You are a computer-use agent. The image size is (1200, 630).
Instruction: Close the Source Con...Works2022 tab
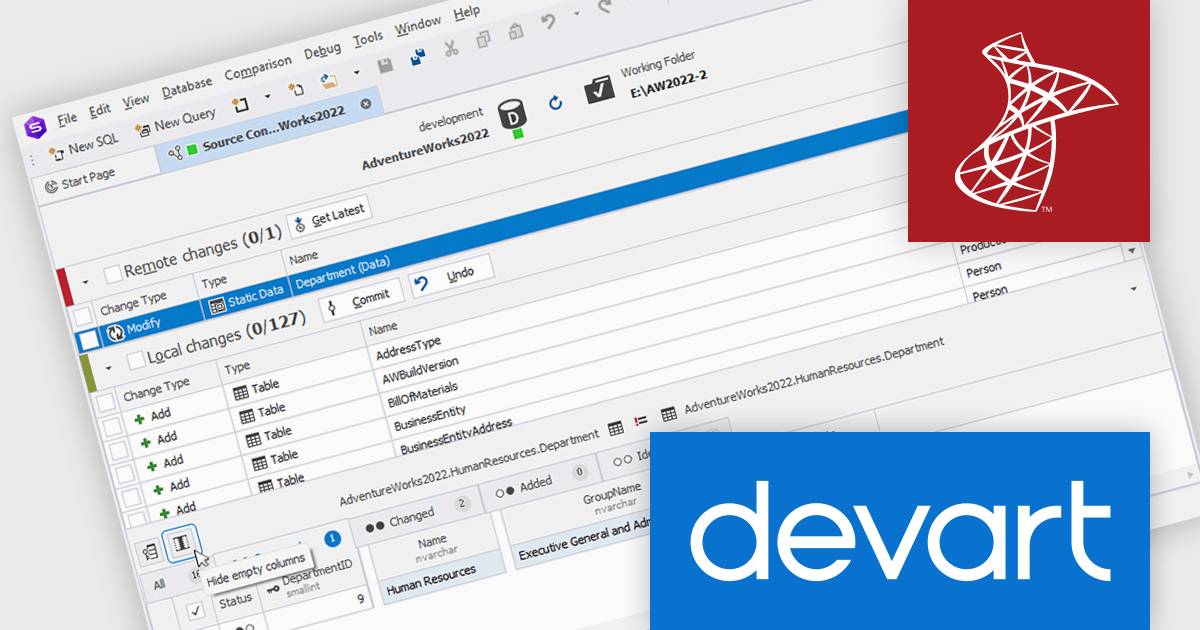(365, 103)
